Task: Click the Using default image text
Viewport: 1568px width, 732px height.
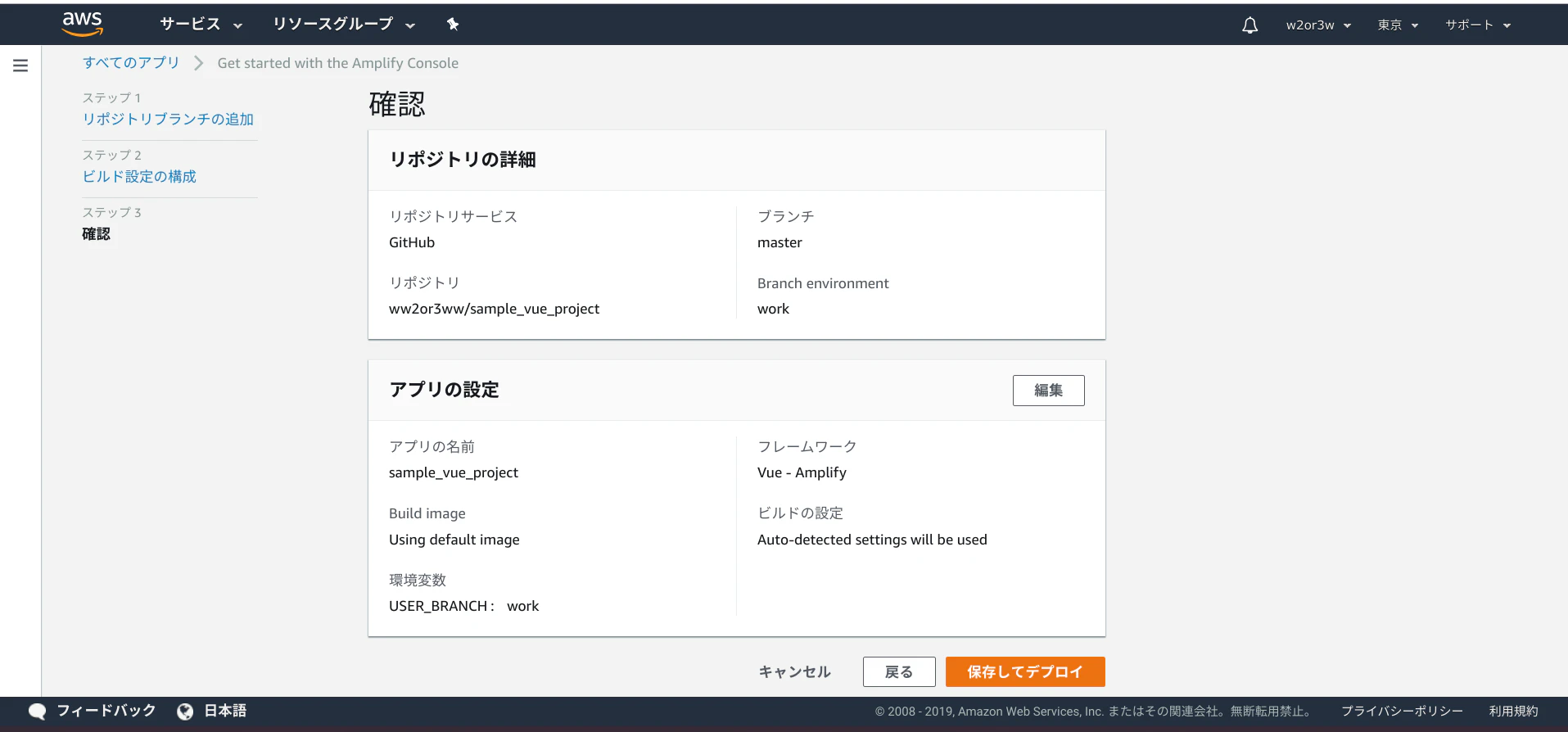Action: (454, 540)
